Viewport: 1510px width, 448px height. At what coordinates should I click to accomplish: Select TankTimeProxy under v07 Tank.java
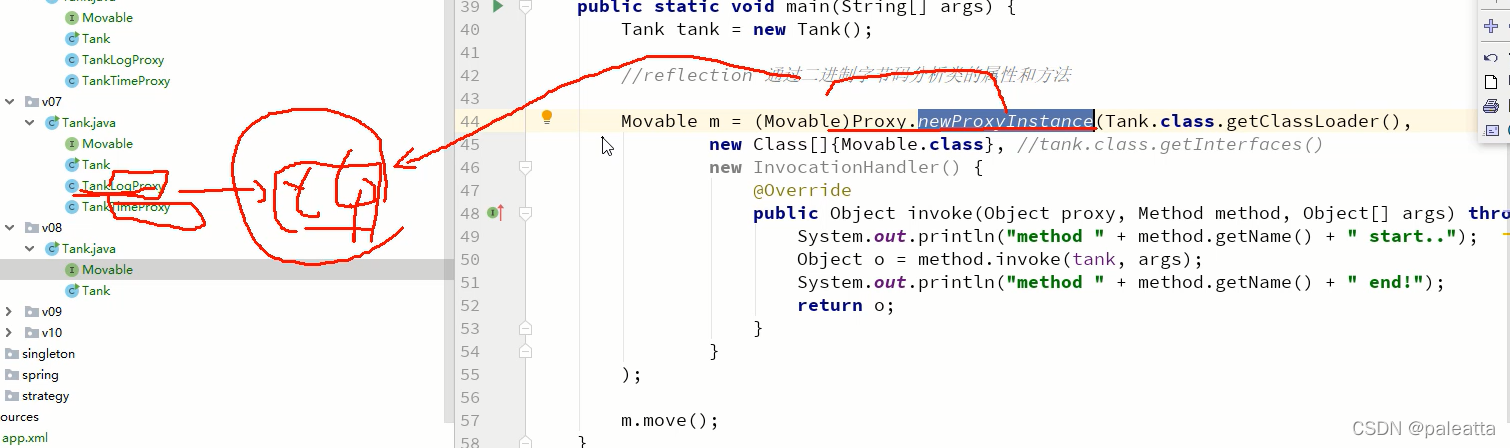[126, 206]
